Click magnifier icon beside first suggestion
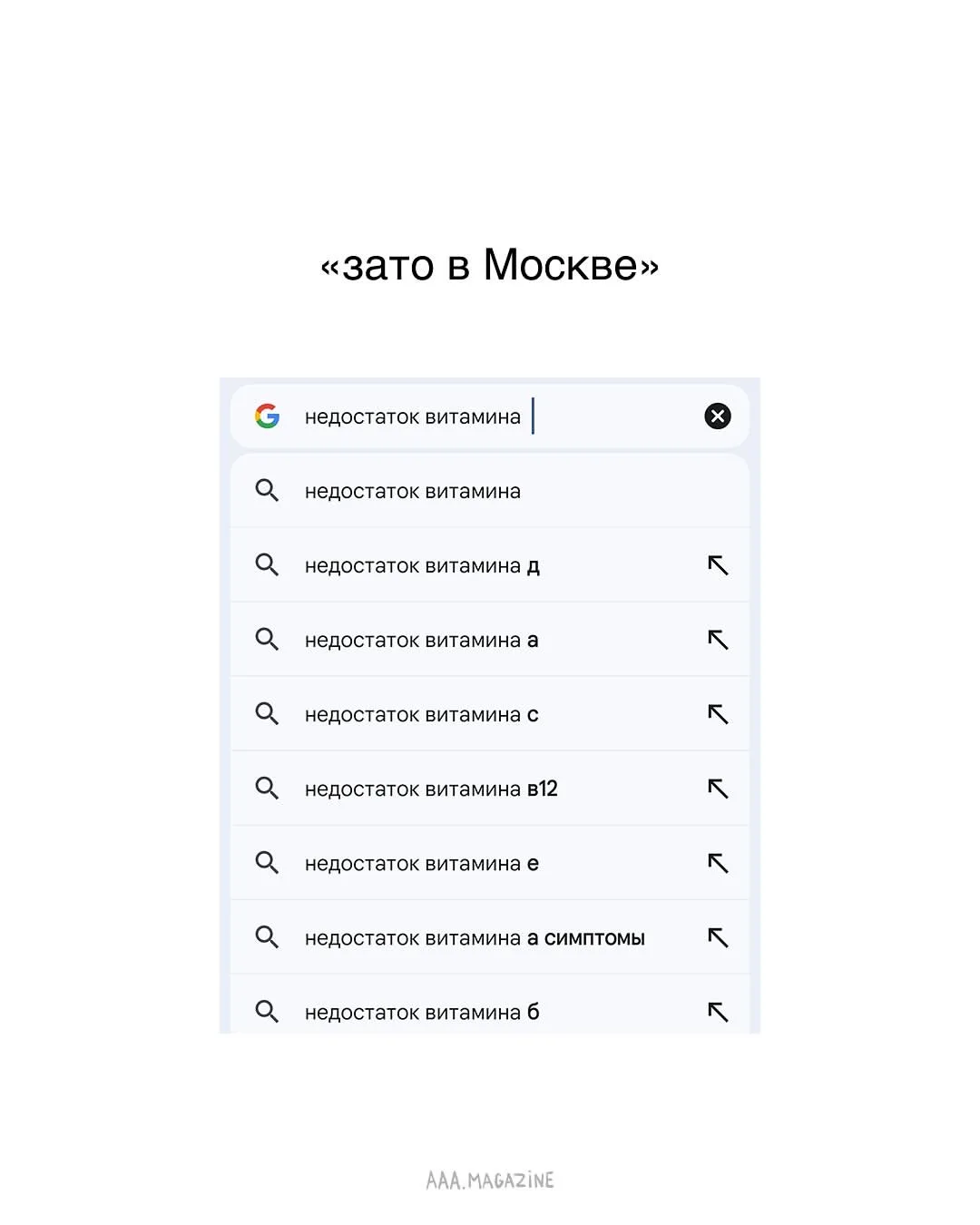Viewport: 980px width, 1225px height. pos(267,491)
